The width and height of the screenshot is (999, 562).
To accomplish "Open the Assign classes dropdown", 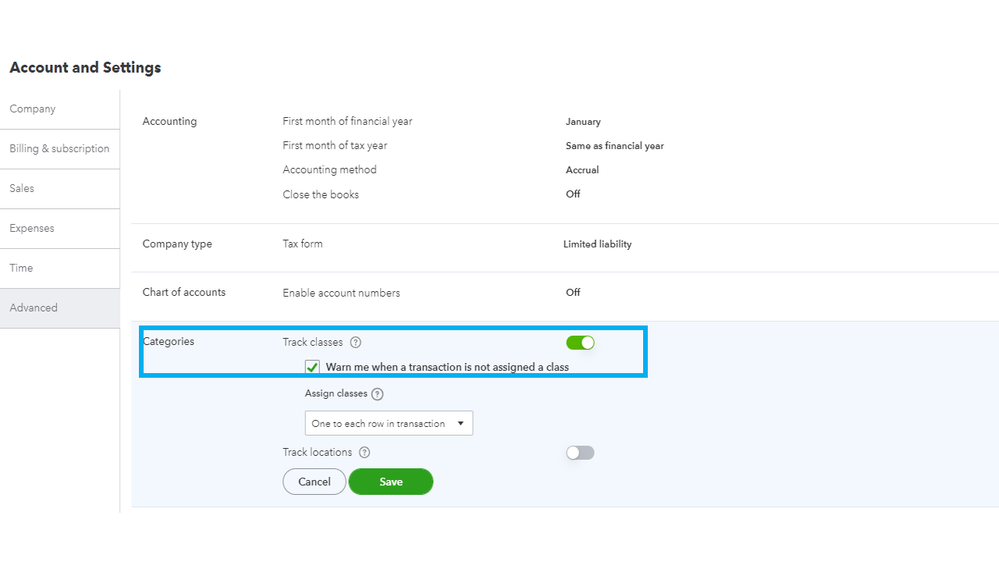I will (x=388, y=423).
